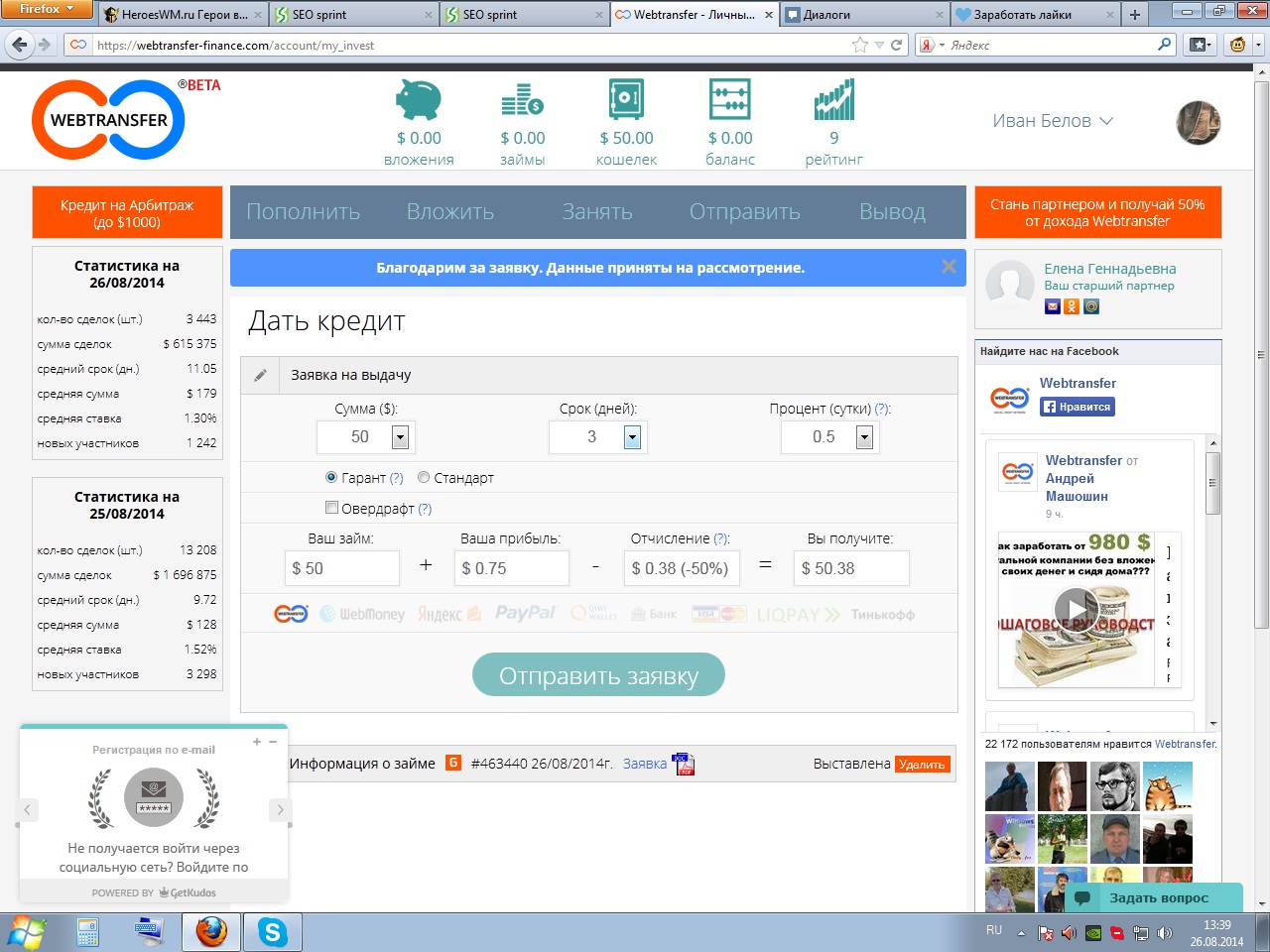Show previous slide in GetKudos widget
This screenshot has width=1270, height=952.
point(28,810)
